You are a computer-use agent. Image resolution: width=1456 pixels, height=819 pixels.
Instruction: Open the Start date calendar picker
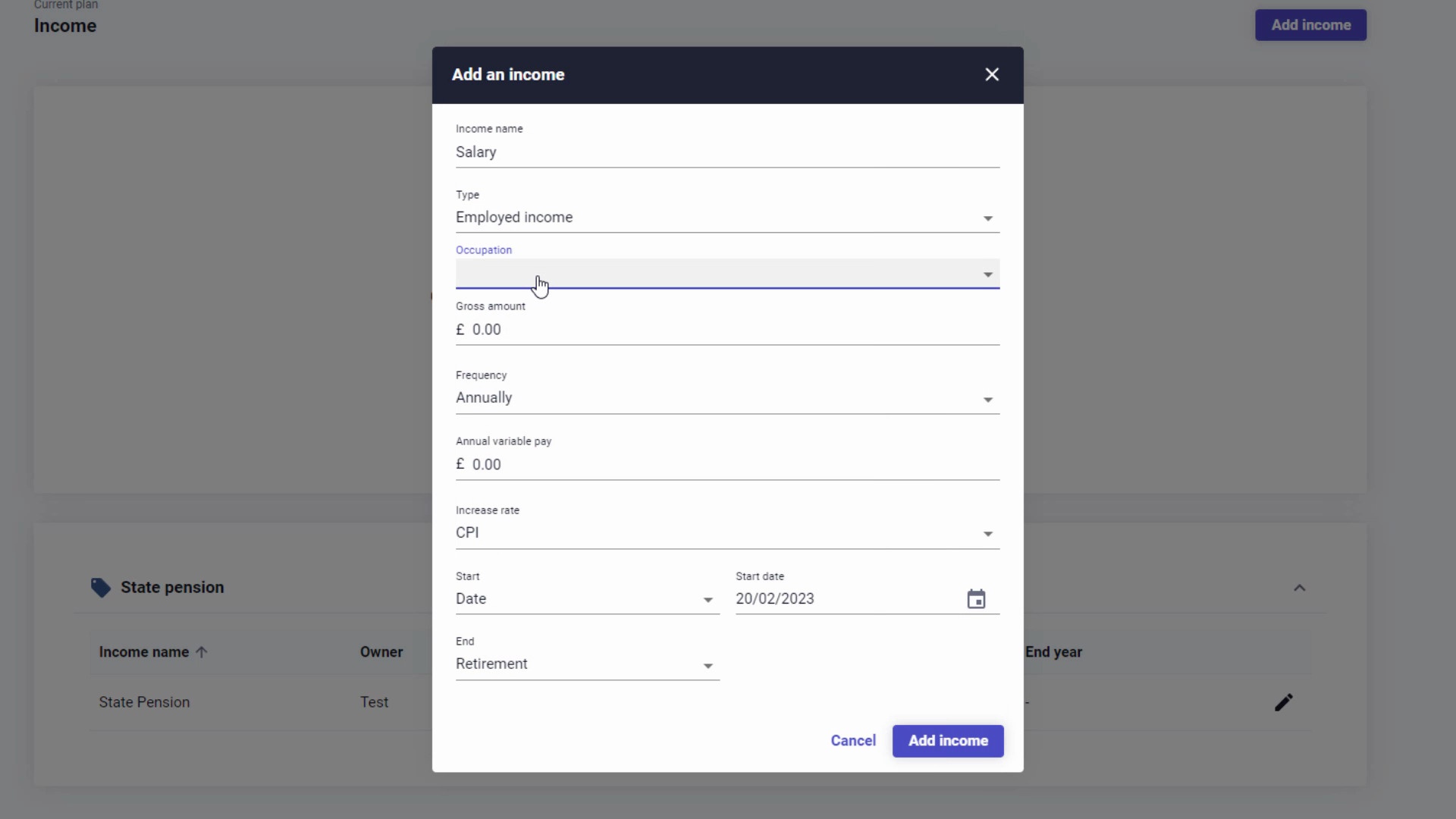coord(977,598)
